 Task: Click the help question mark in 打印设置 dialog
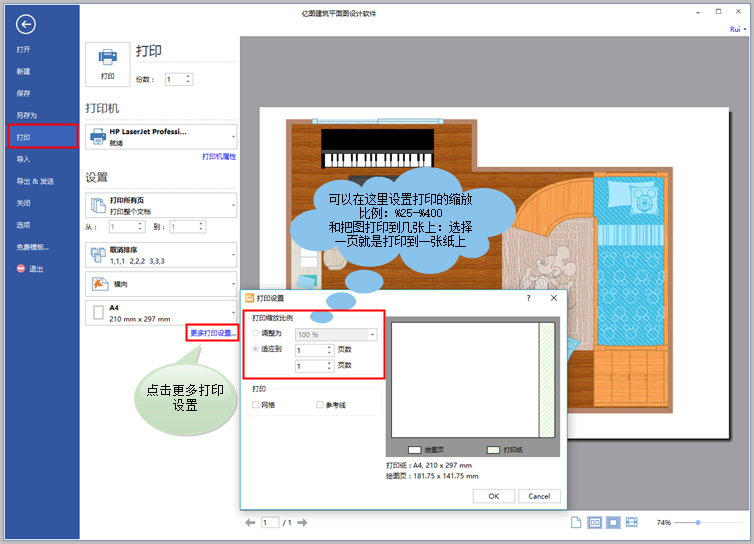[528, 298]
